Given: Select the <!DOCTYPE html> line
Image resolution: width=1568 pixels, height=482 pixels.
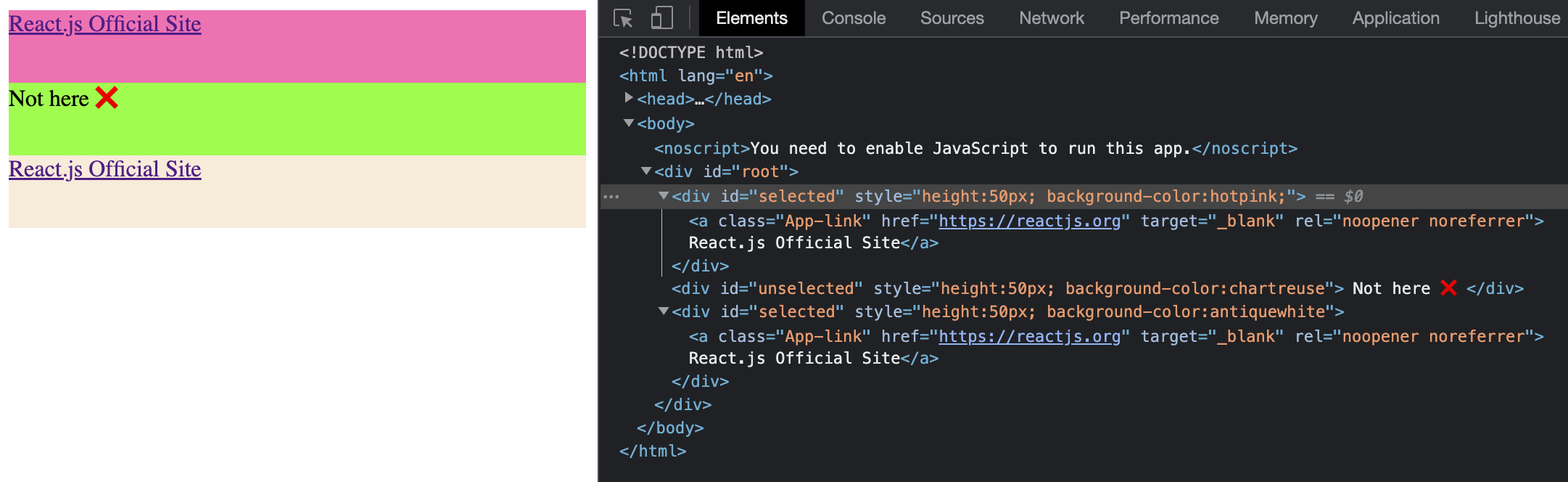Looking at the screenshot, I should click(x=691, y=52).
